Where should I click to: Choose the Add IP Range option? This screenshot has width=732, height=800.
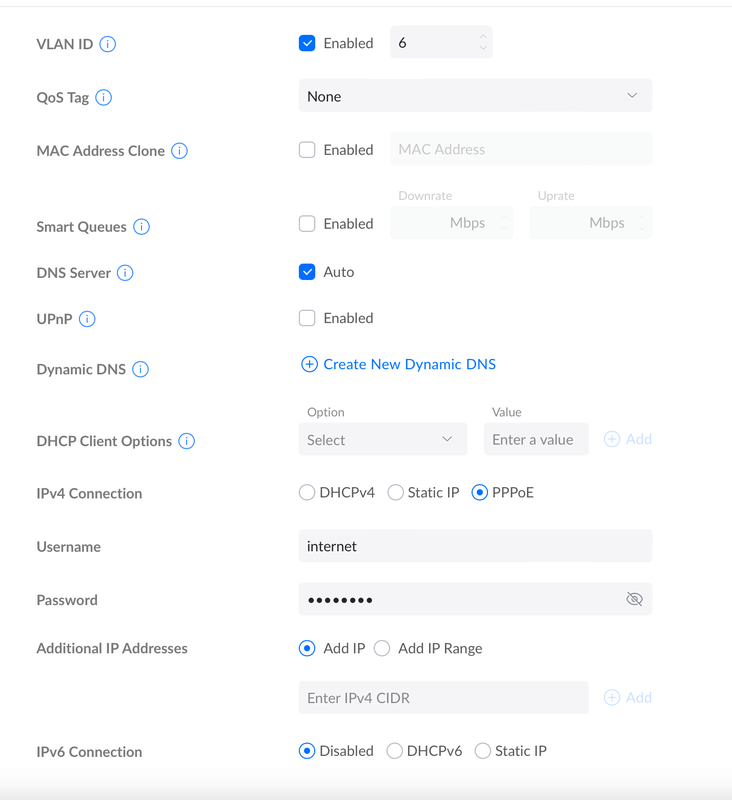click(x=382, y=648)
